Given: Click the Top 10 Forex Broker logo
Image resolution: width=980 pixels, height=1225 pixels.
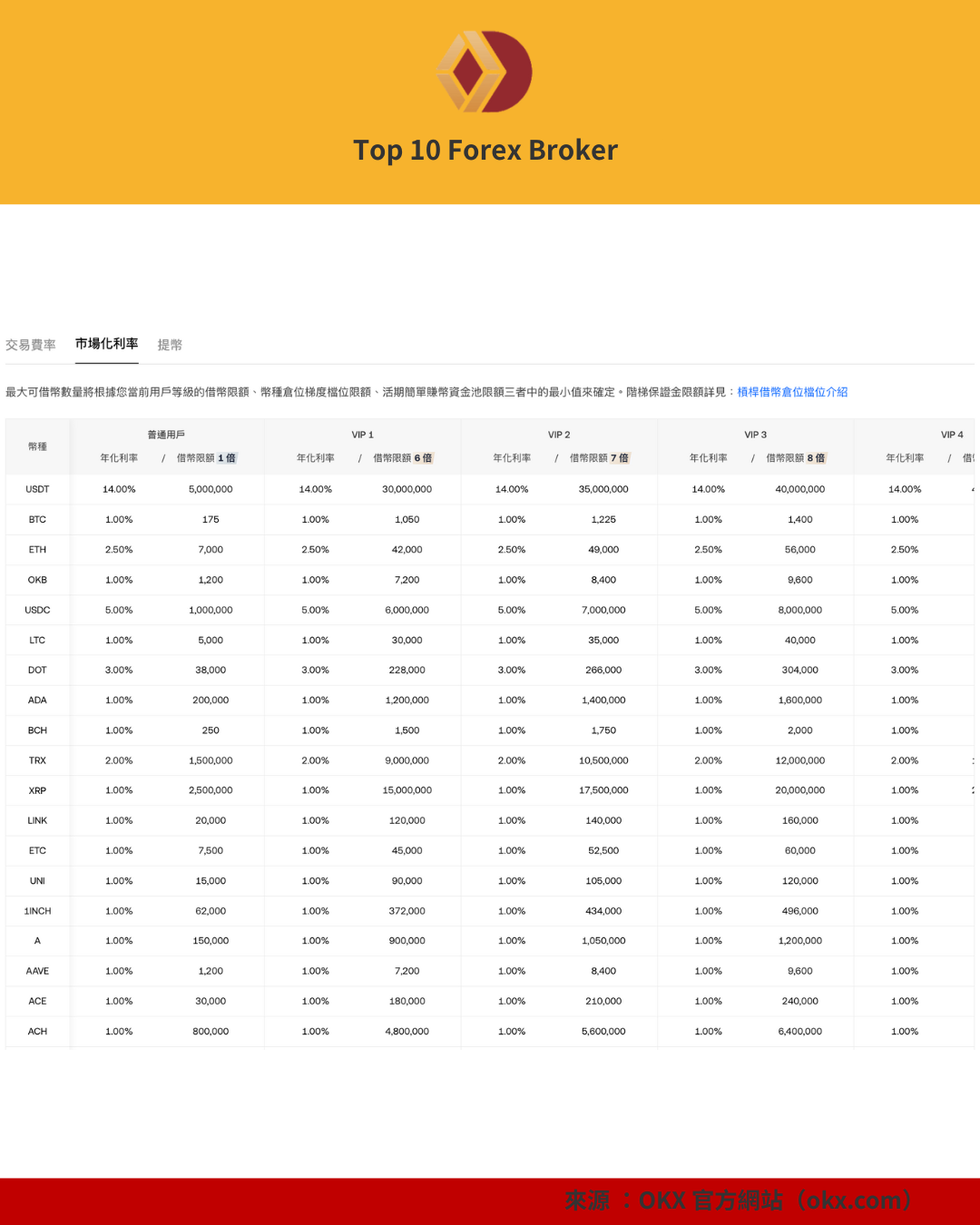Looking at the screenshot, I should (485, 72).
